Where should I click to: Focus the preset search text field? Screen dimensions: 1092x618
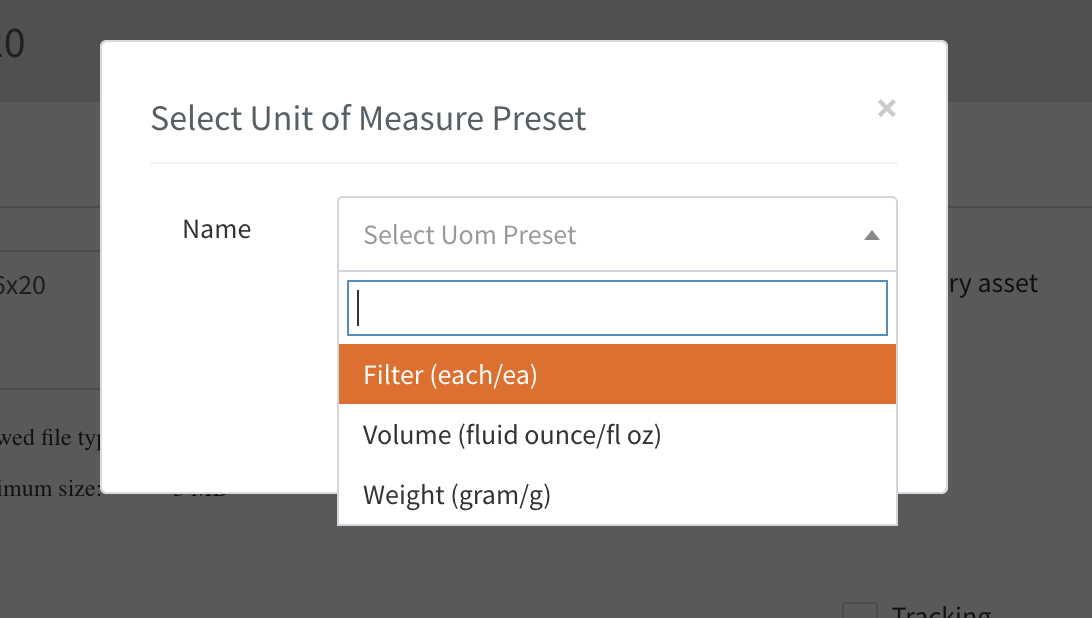point(617,308)
